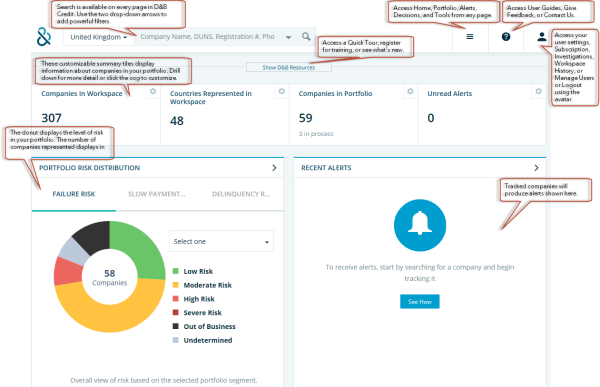Open the hamburger navigation menu
Screen dimensions: 600x387
[x=470, y=37]
